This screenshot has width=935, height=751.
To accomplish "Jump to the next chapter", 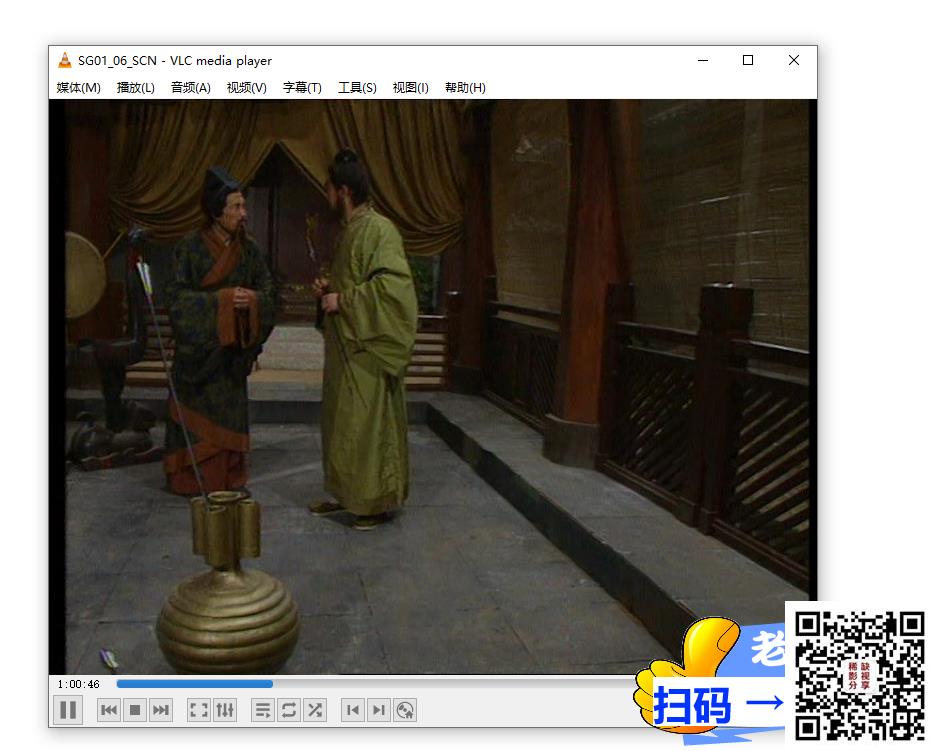I will (x=379, y=710).
